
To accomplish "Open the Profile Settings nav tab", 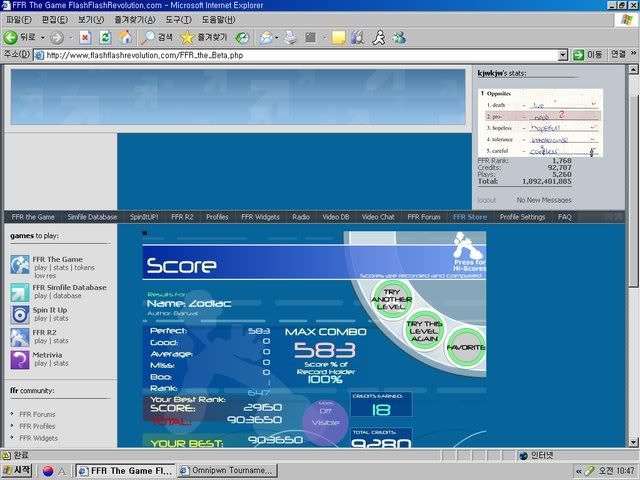I will click(x=522, y=216).
